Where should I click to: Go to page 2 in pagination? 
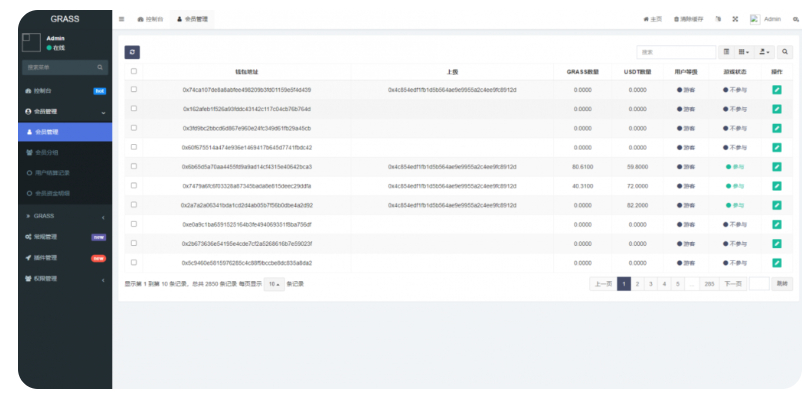(x=637, y=284)
